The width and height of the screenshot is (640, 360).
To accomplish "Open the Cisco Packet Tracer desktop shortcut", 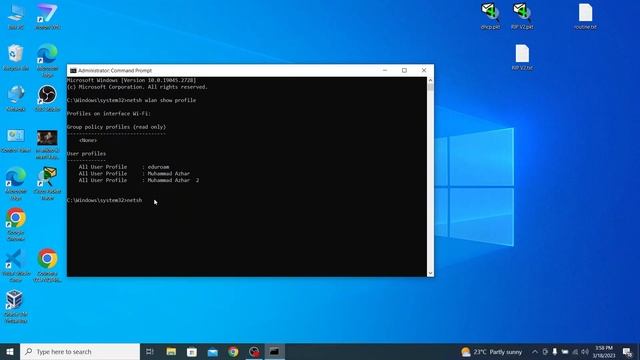I will [x=48, y=183].
